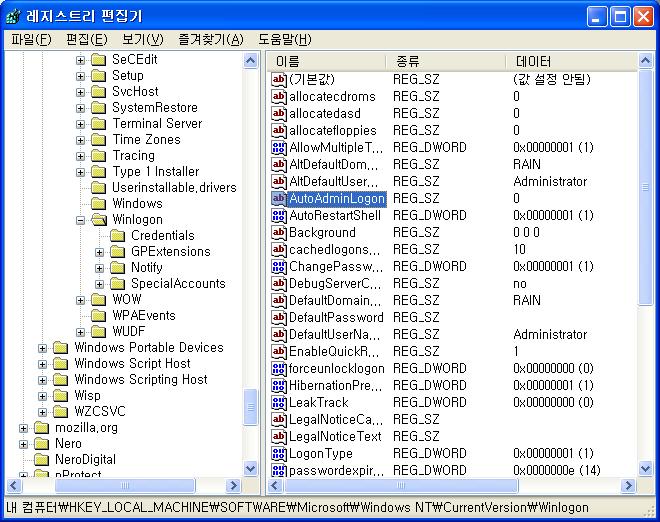Select Windows Portable Devices tree key

point(149,348)
